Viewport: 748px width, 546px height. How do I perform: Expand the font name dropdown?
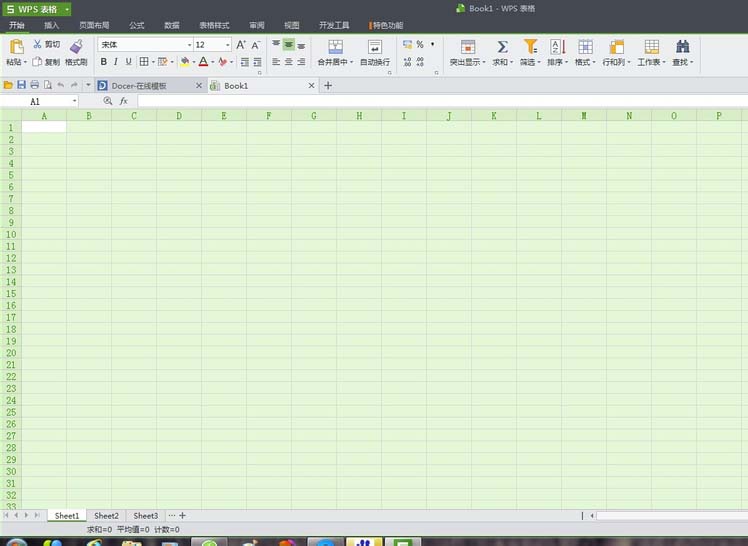189,45
